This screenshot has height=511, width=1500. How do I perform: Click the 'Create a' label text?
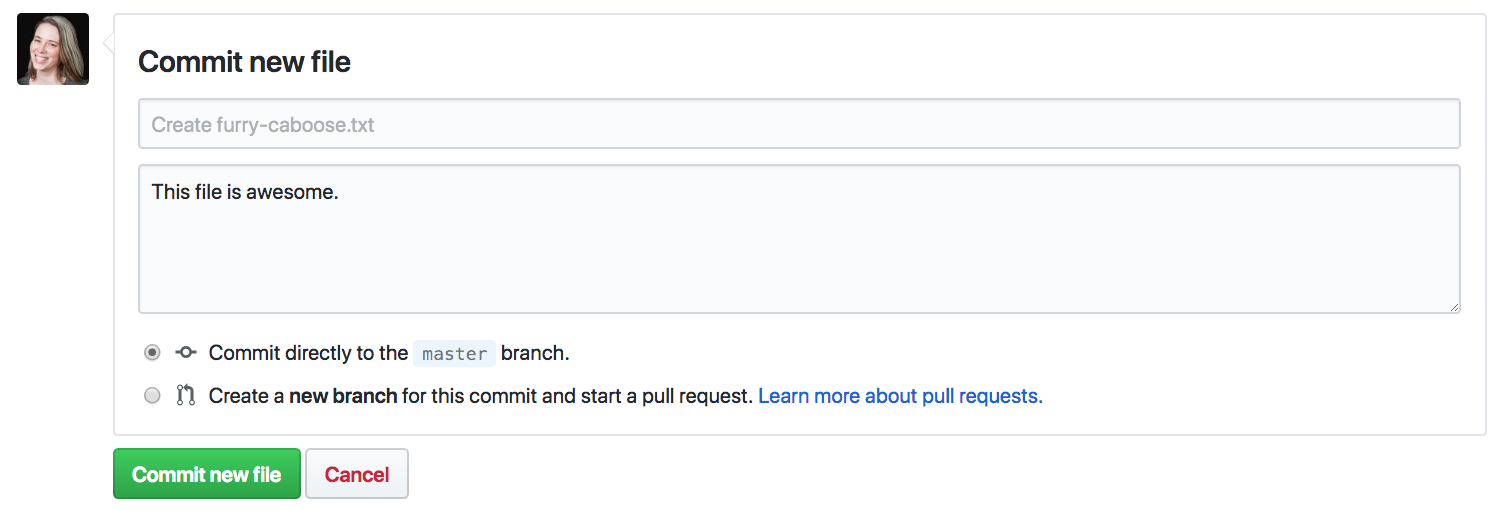click(x=247, y=396)
